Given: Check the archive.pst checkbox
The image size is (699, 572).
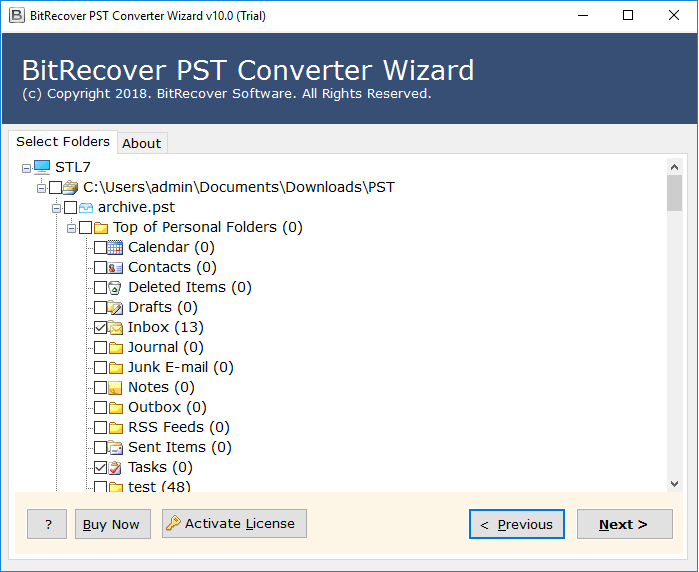Looking at the screenshot, I should (70, 207).
